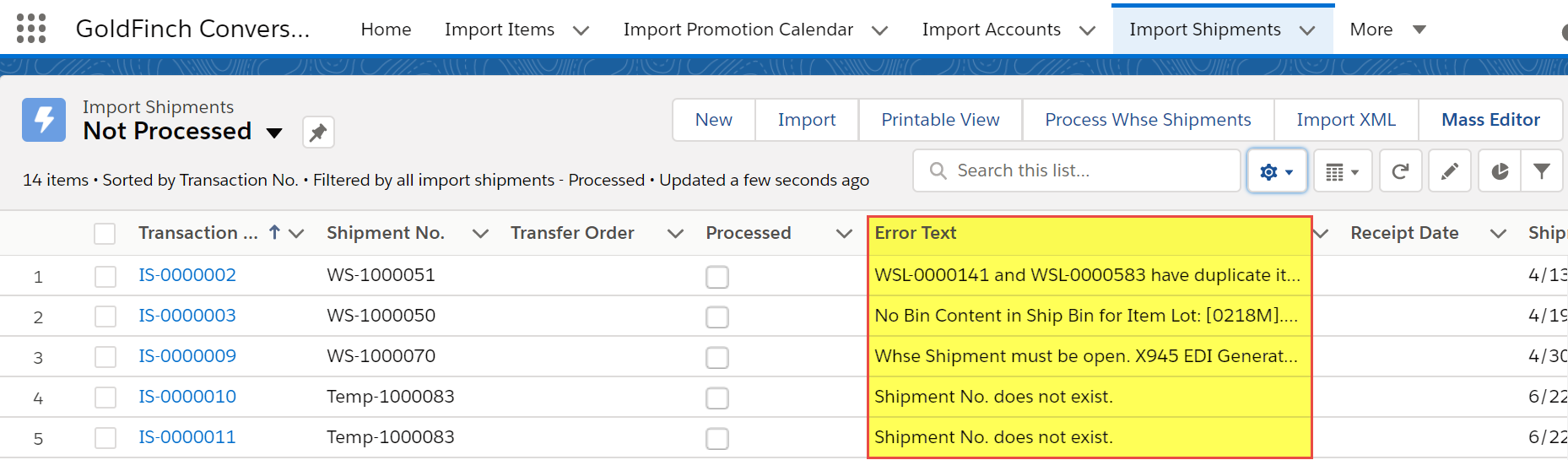Click the pencil edit list icon
This screenshot has width=1568, height=460.
pyautogui.click(x=1450, y=171)
